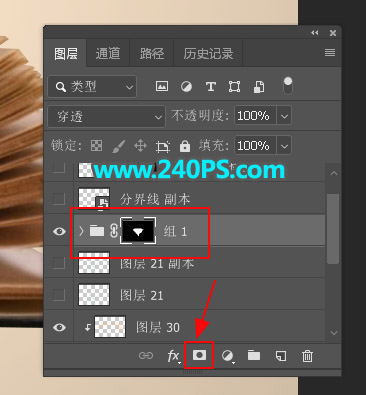Open the 填充 fill slider arrow
The image size is (366, 395).
[x=284, y=146]
